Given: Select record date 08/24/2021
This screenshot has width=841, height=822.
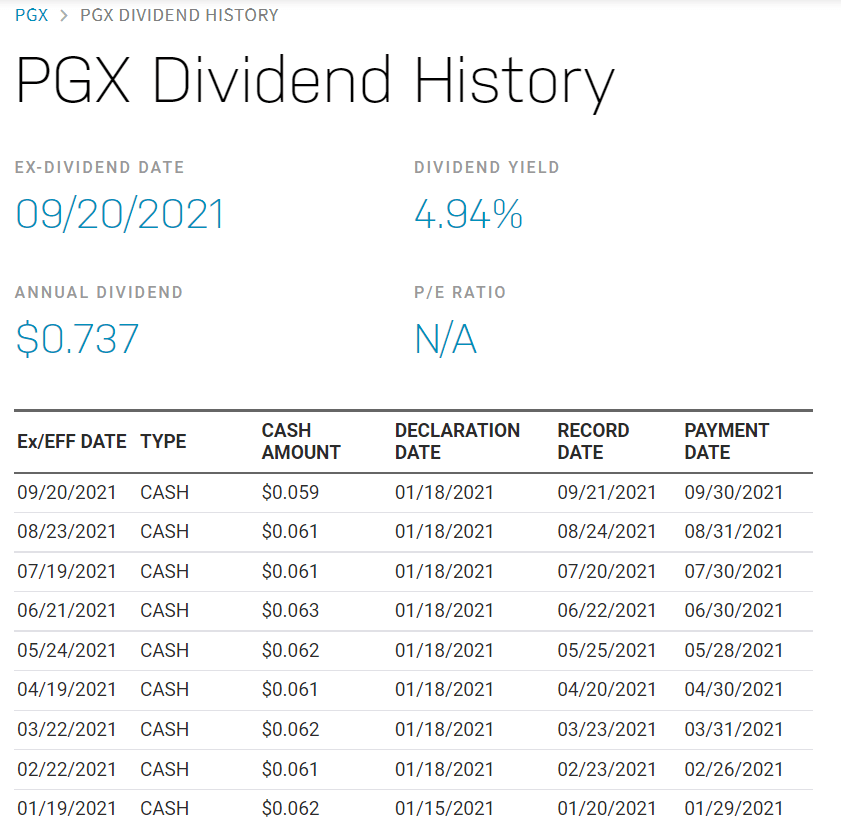Looking at the screenshot, I should coord(607,531).
